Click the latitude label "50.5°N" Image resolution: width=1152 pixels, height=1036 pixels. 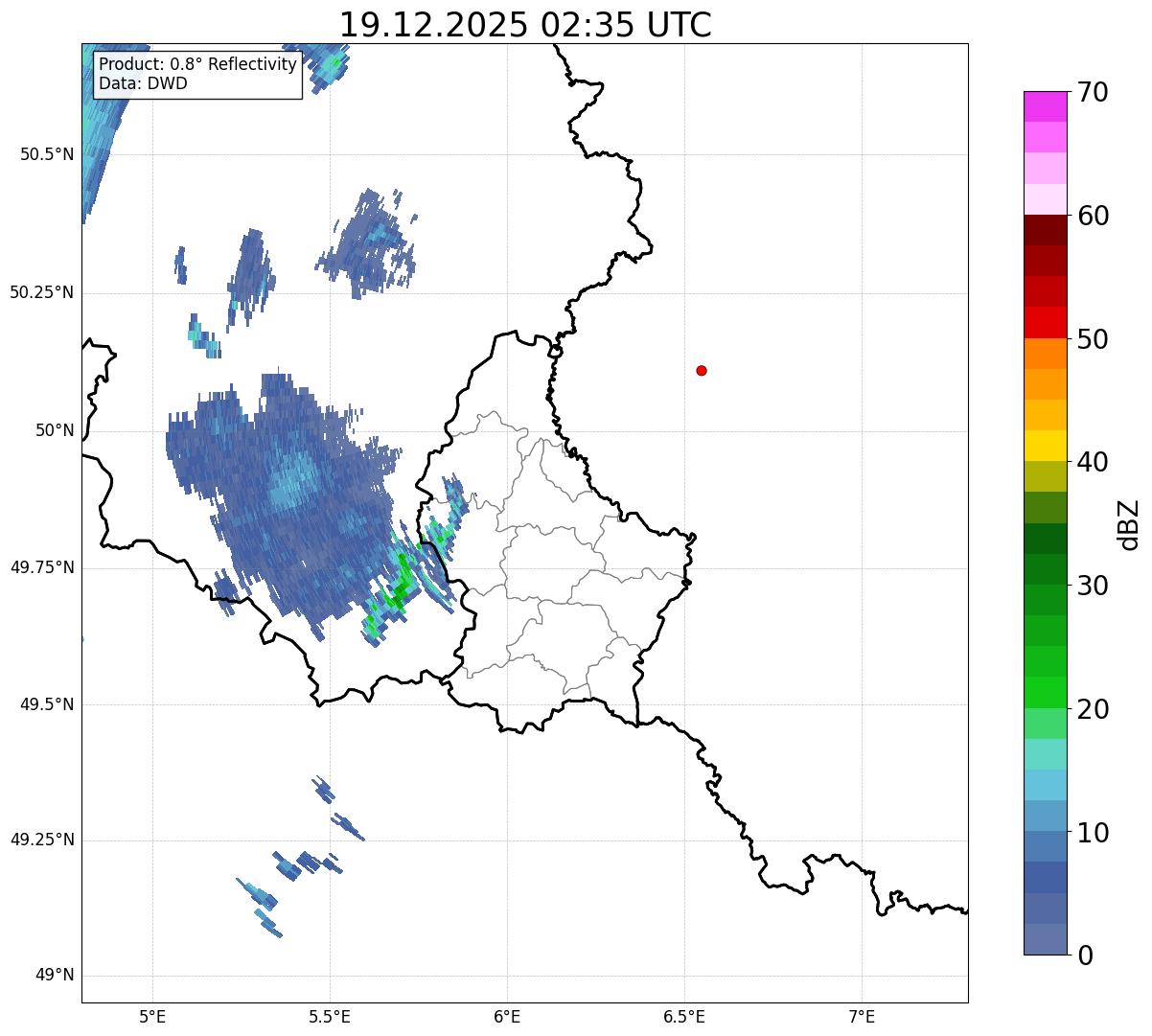[47, 154]
